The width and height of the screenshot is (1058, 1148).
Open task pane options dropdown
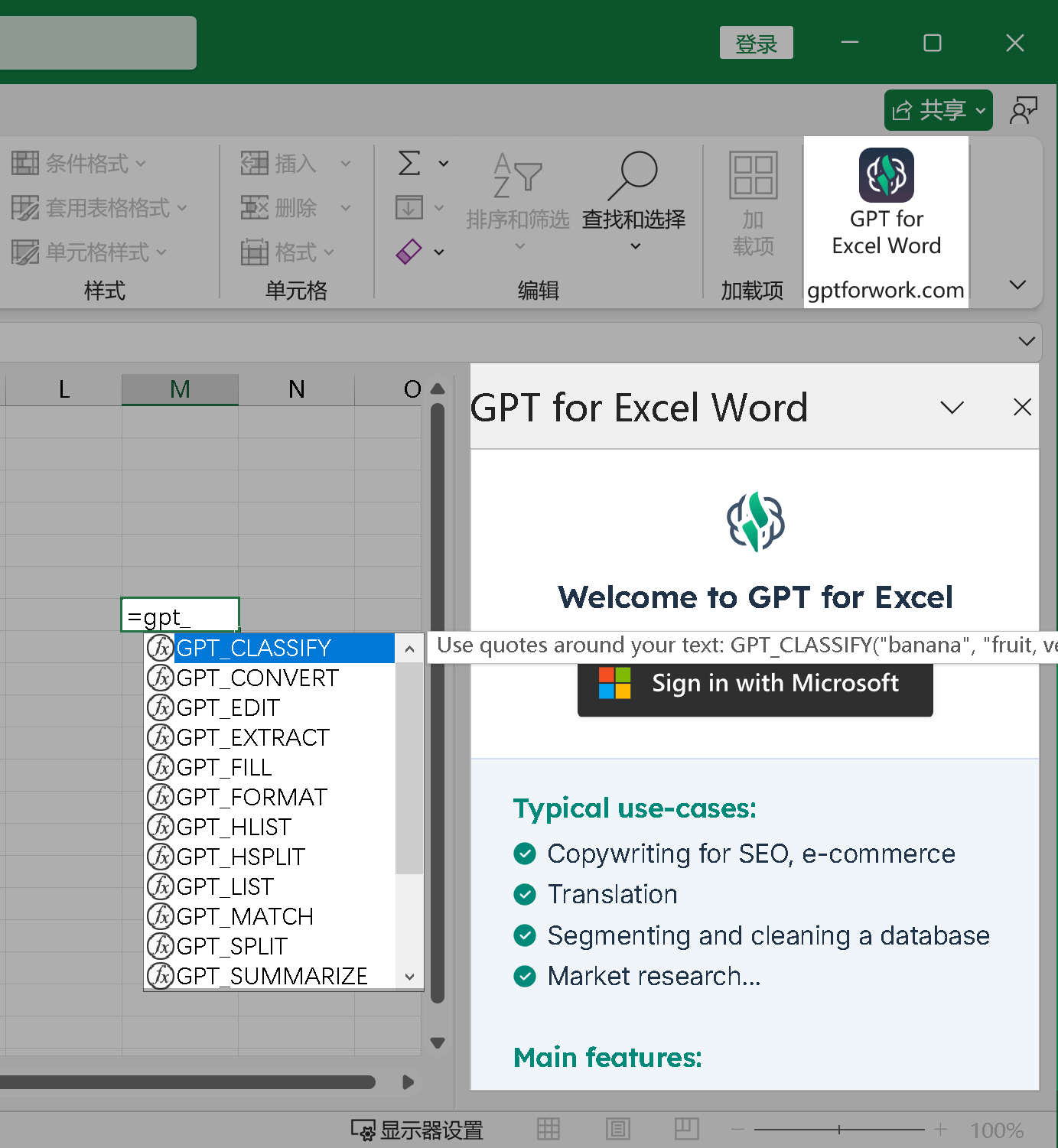pos(952,407)
